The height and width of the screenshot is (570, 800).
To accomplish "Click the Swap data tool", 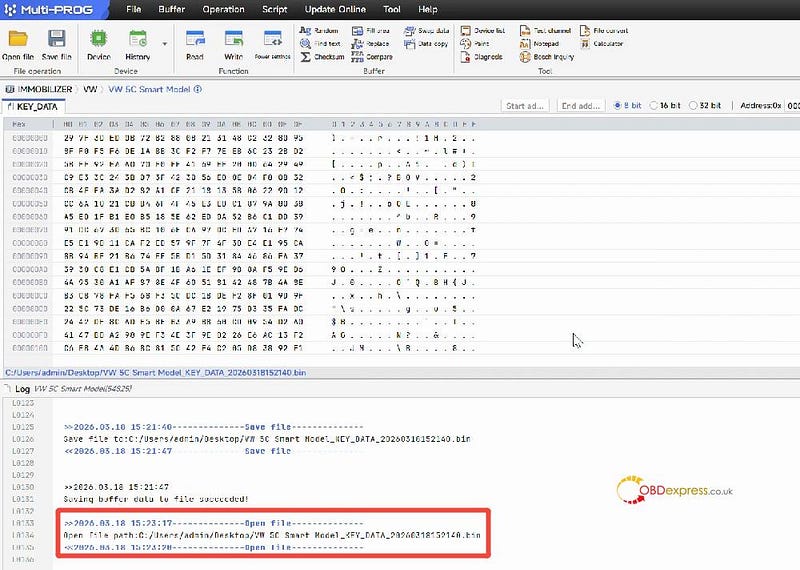I will pyautogui.click(x=427, y=31).
